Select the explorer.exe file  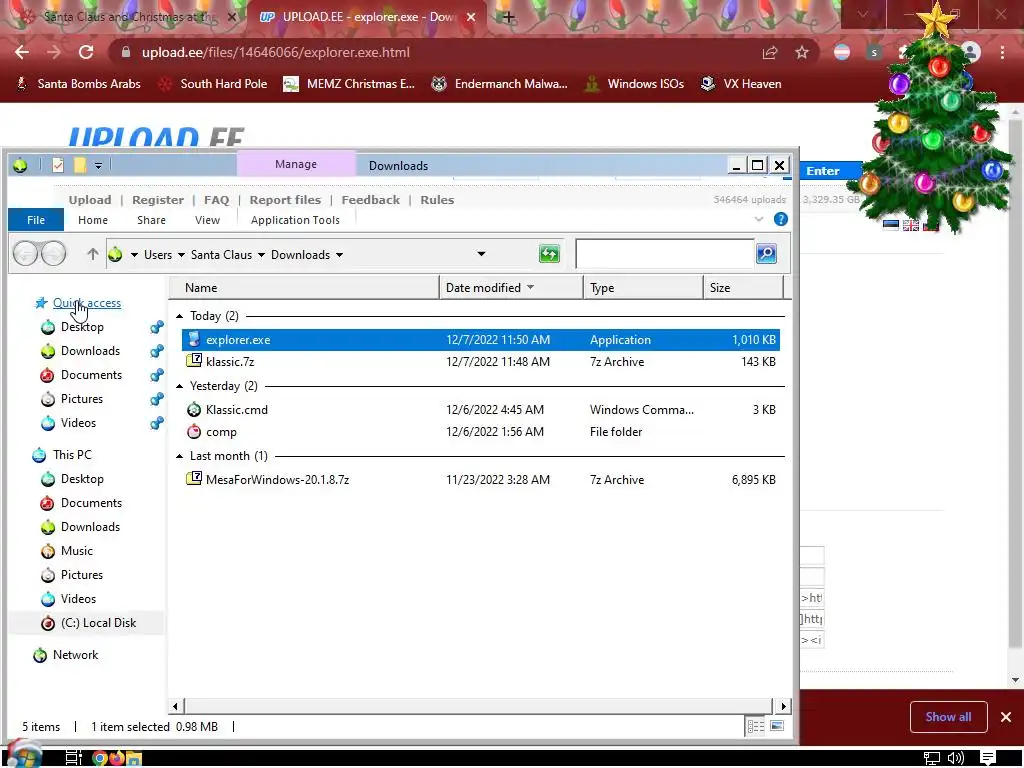point(481,340)
